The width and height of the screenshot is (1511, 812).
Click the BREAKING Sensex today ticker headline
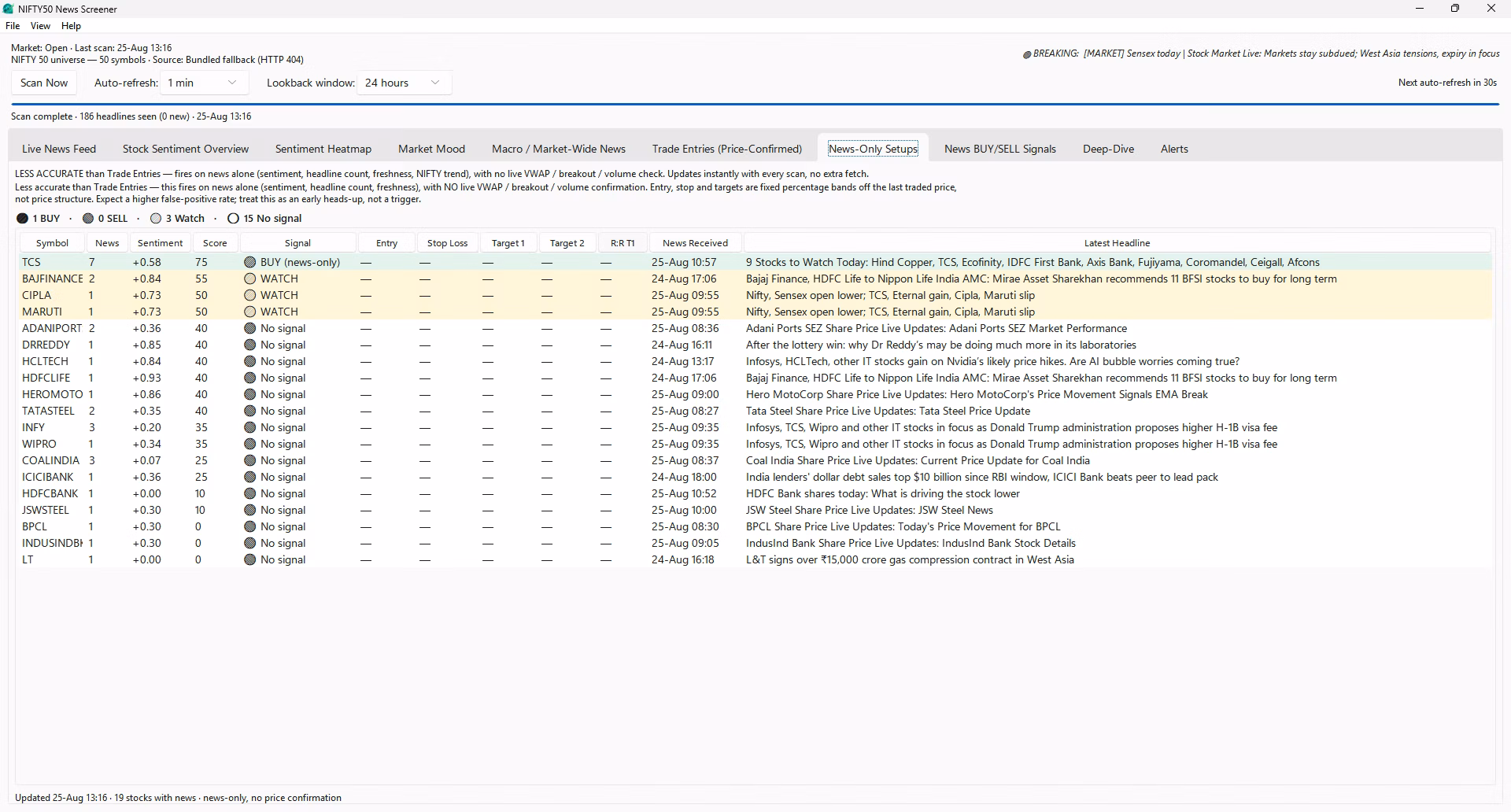1291,54
